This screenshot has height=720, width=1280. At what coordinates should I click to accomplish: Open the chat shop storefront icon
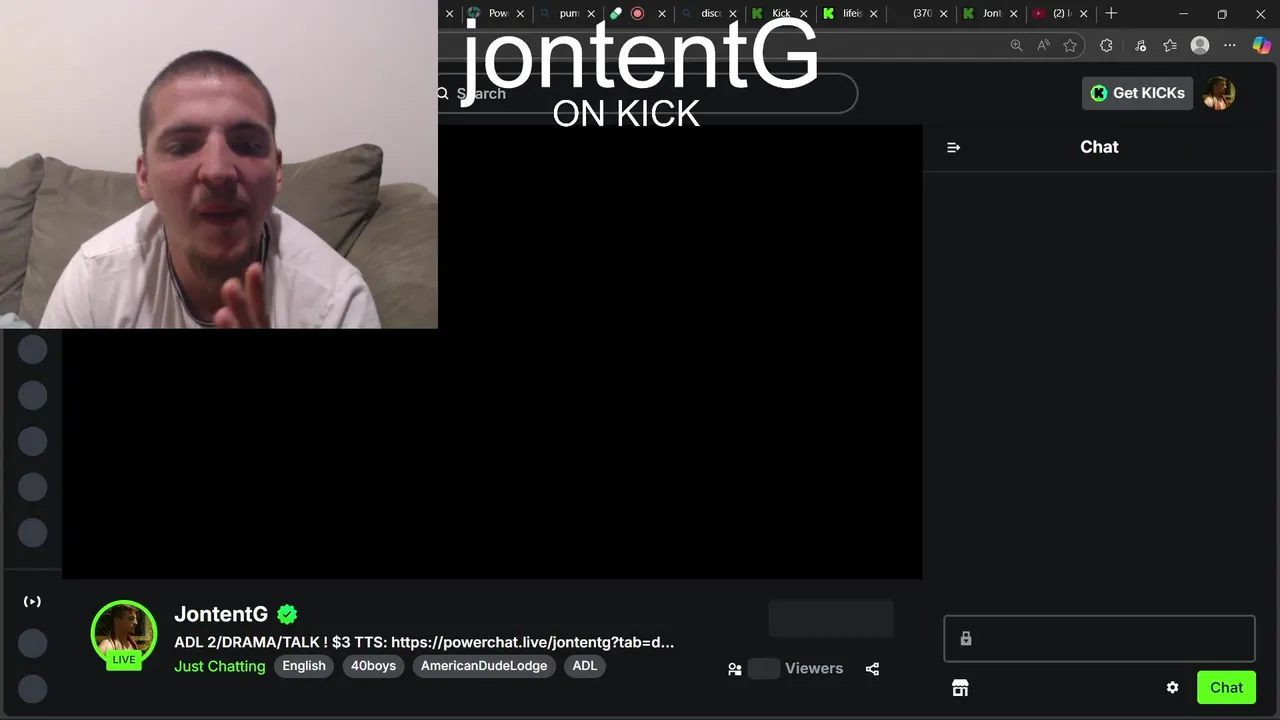960,688
